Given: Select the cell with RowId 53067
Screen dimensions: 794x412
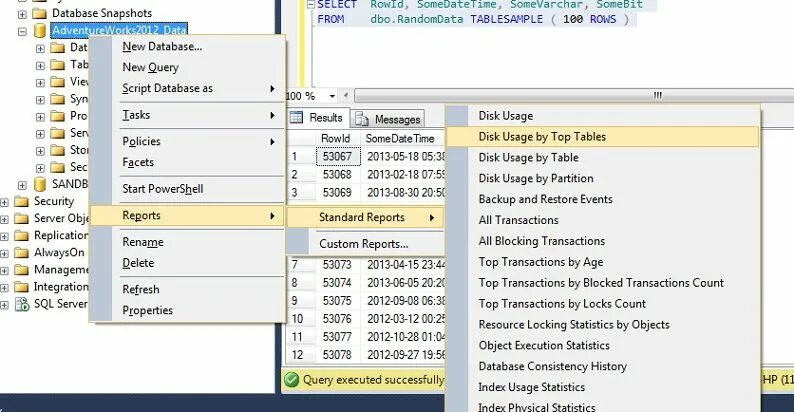Looking at the screenshot, I should 338,156.
